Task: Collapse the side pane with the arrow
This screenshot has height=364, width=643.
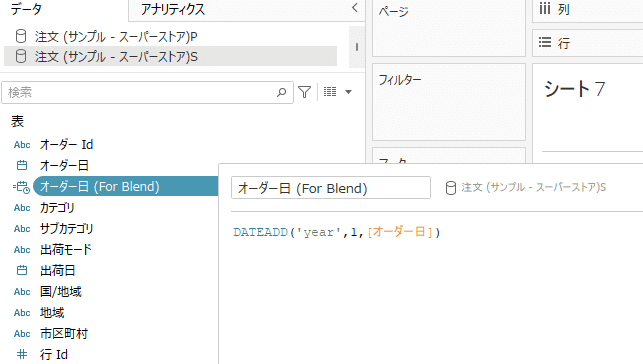Action: click(355, 8)
